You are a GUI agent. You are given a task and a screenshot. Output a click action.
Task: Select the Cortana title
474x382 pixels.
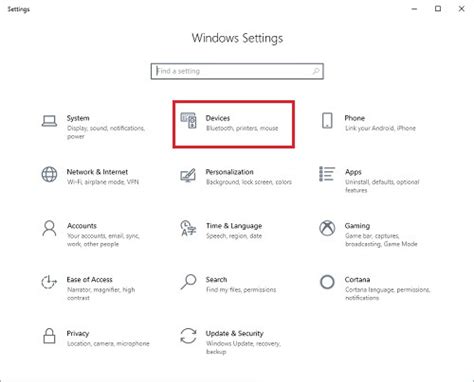pos(357,280)
